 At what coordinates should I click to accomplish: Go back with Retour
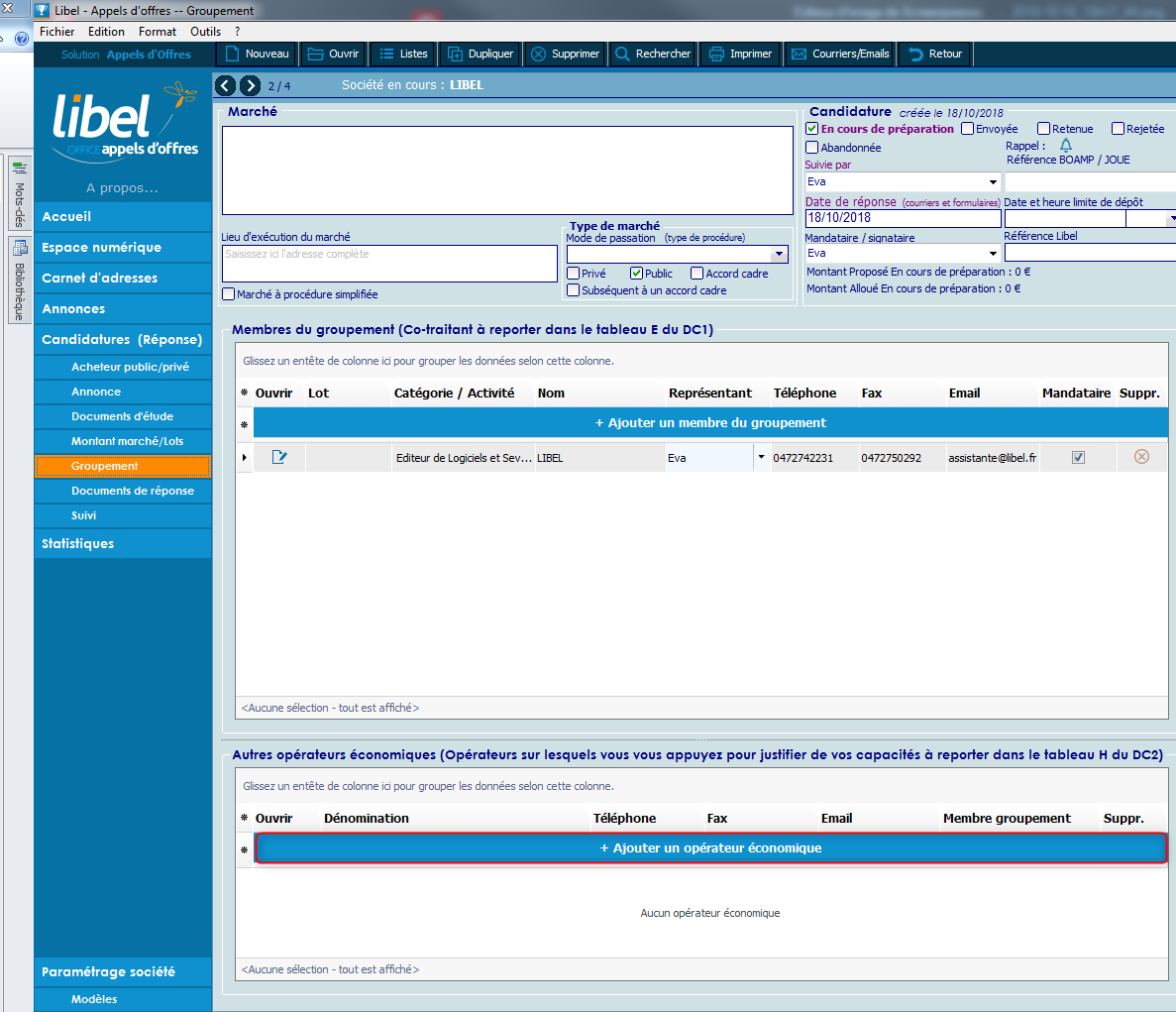[x=936, y=54]
